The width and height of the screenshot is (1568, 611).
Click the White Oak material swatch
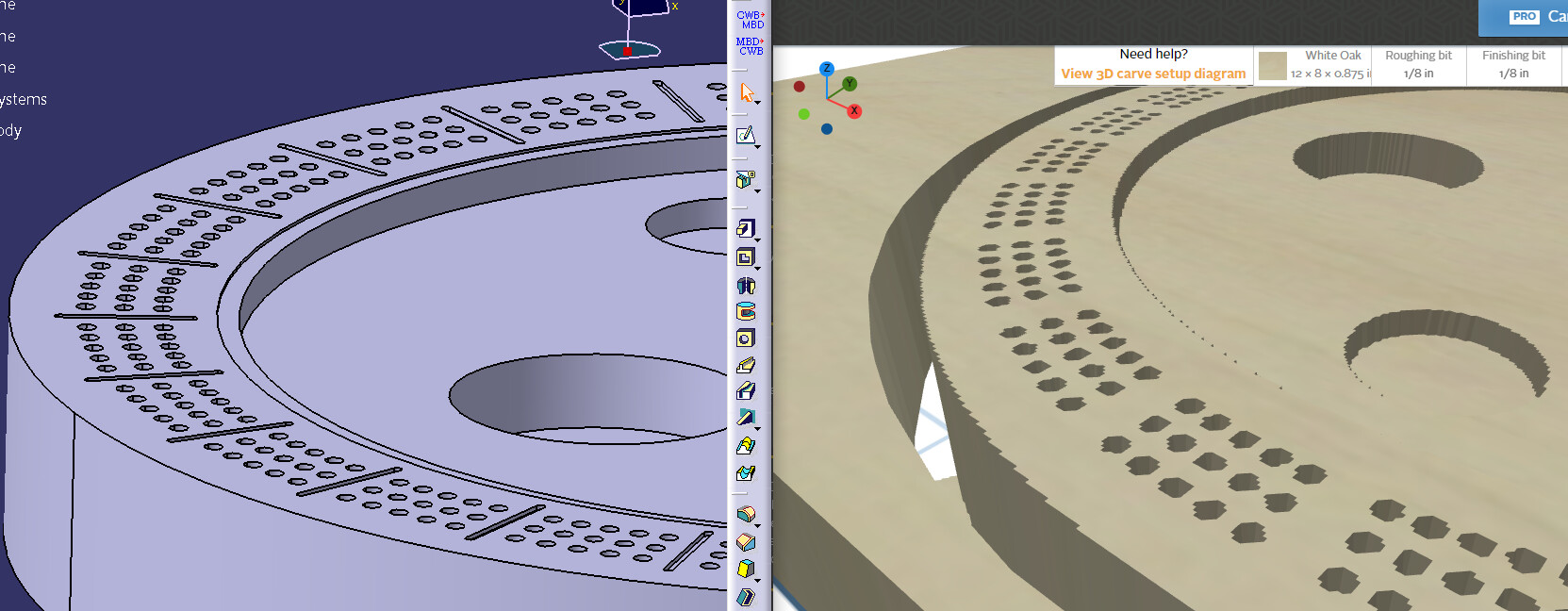(x=1273, y=66)
